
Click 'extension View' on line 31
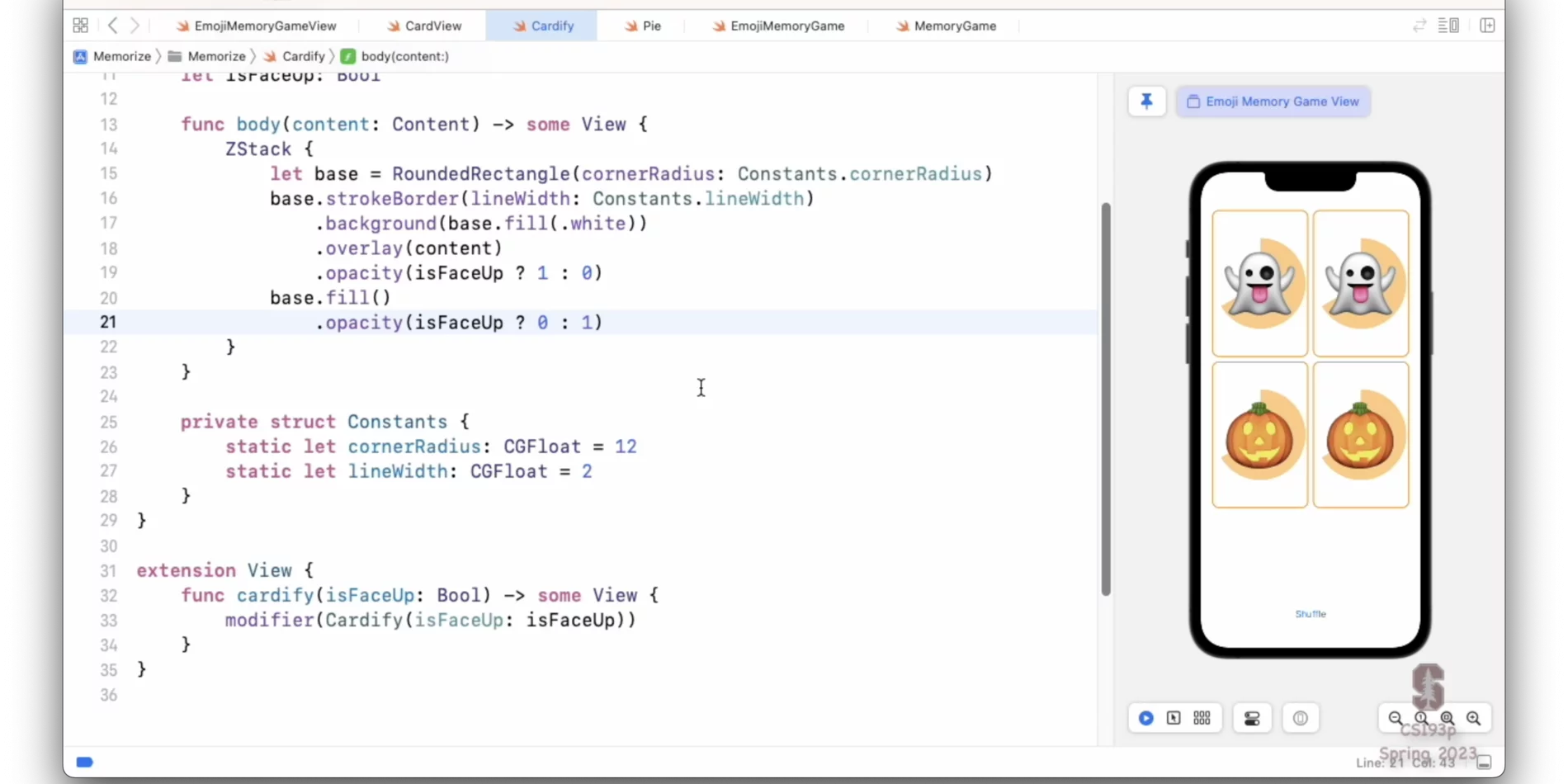[x=215, y=570]
